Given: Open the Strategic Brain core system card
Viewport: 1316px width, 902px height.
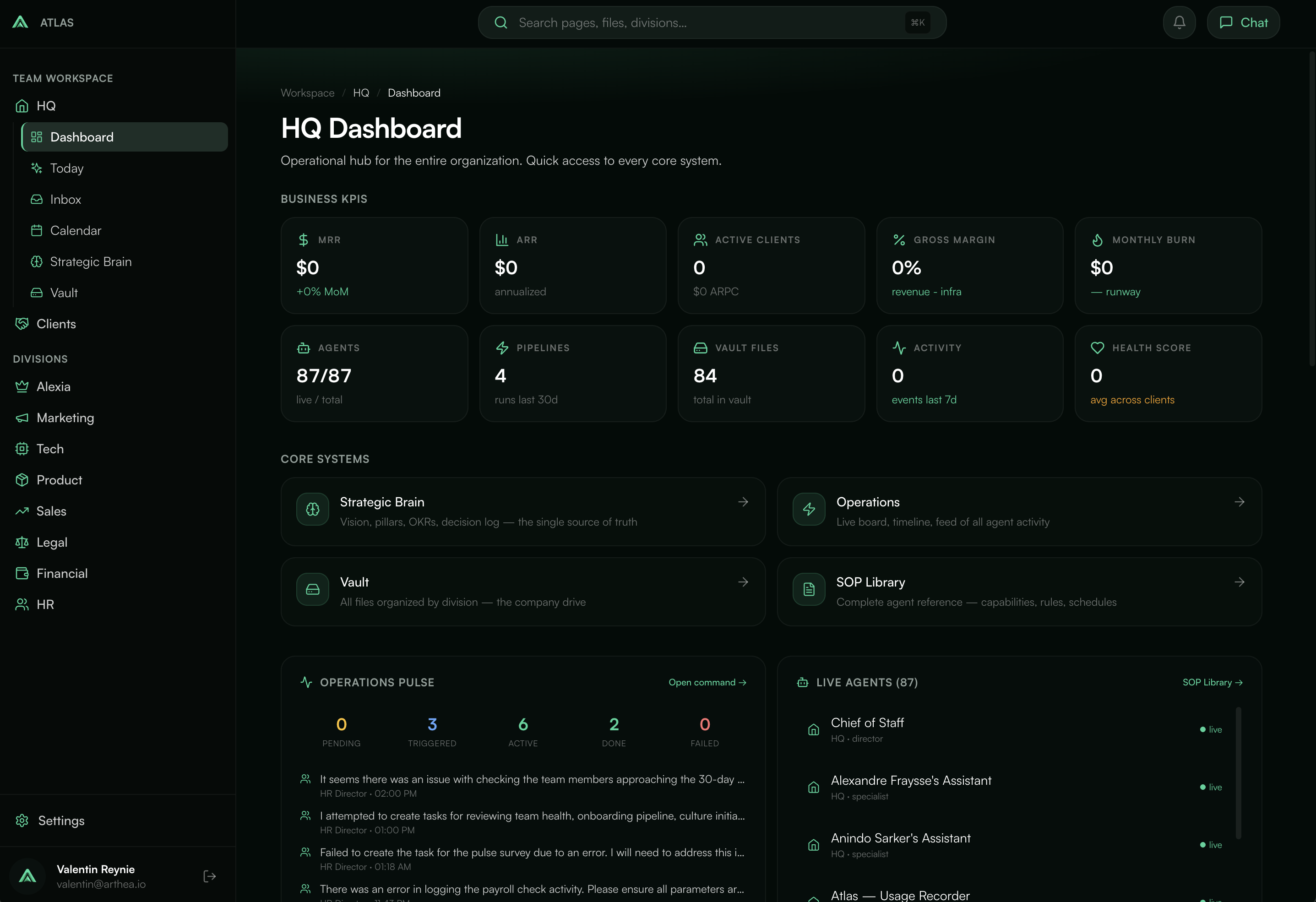Looking at the screenshot, I should pos(522,511).
